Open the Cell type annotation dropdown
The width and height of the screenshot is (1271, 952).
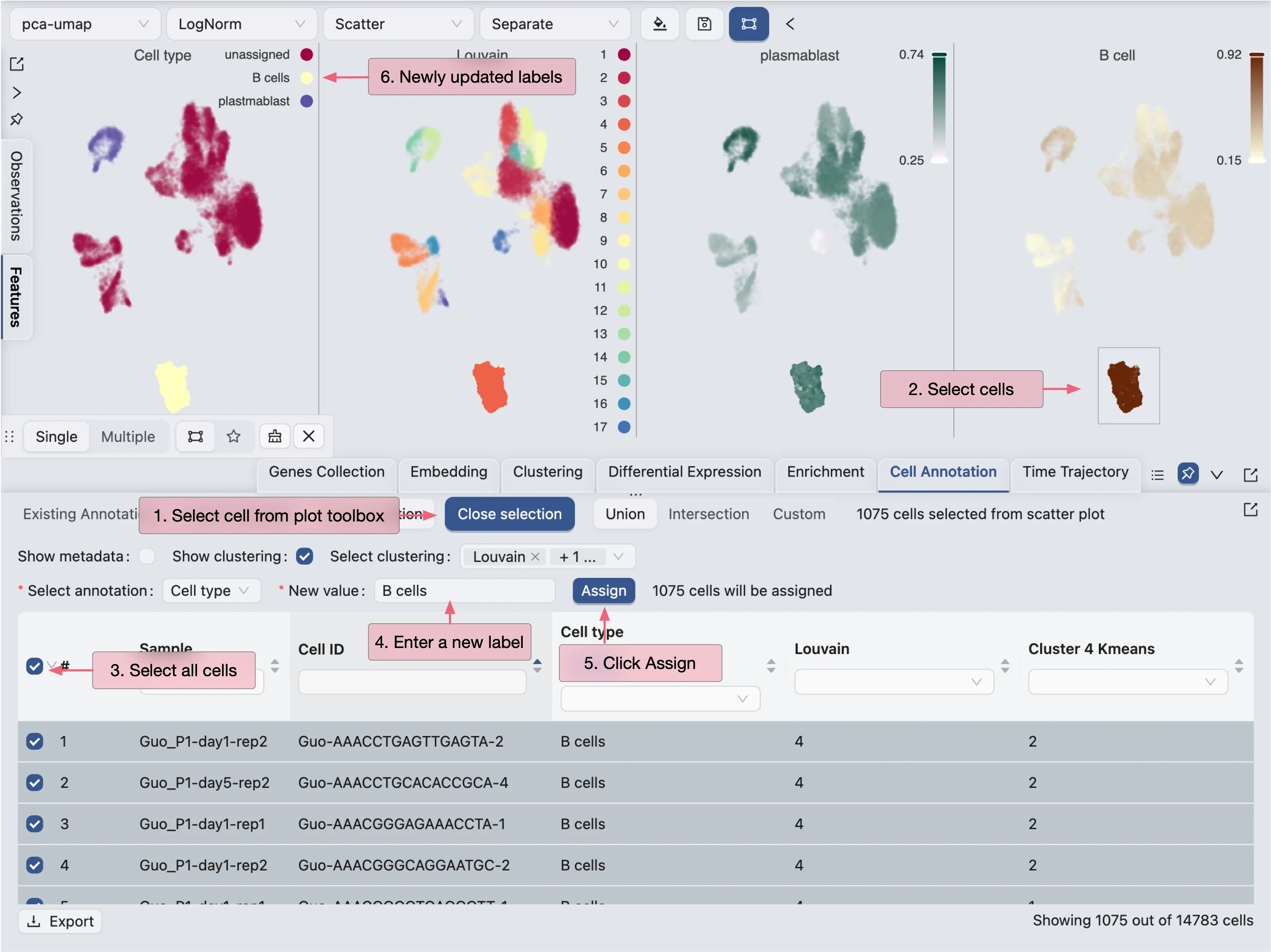tap(211, 590)
